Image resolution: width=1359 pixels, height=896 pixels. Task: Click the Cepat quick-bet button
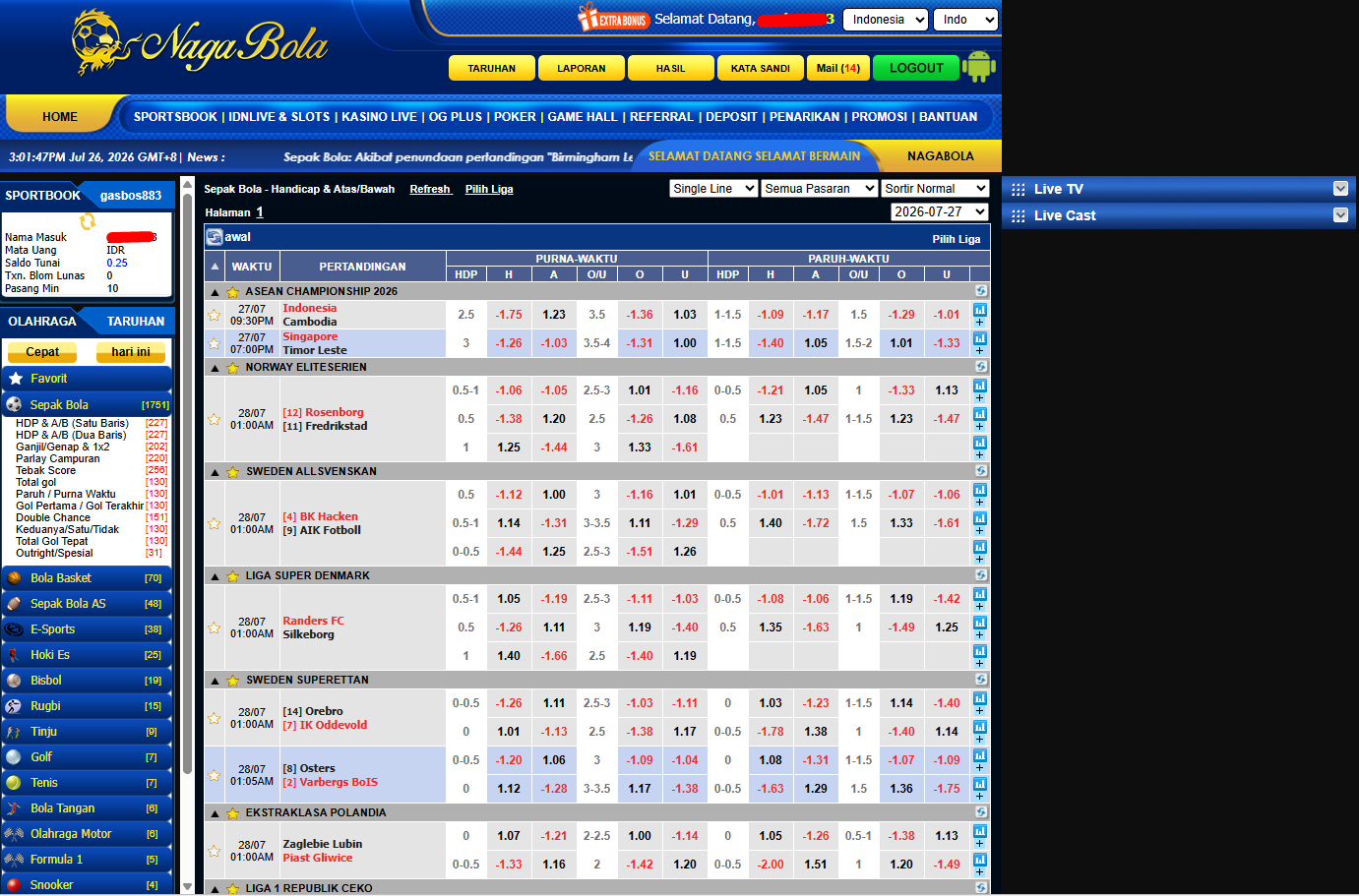click(x=42, y=352)
